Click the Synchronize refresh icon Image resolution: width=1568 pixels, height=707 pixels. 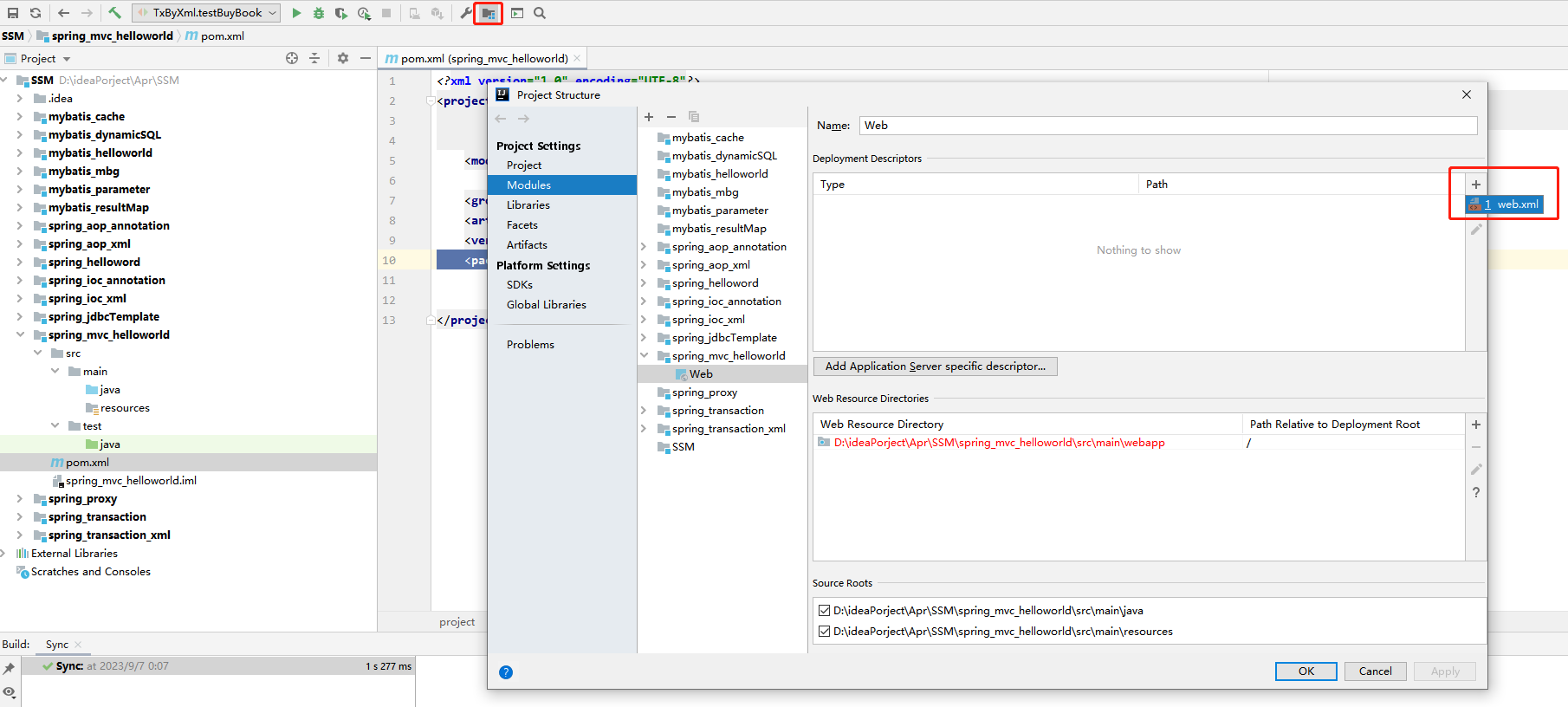[36, 13]
